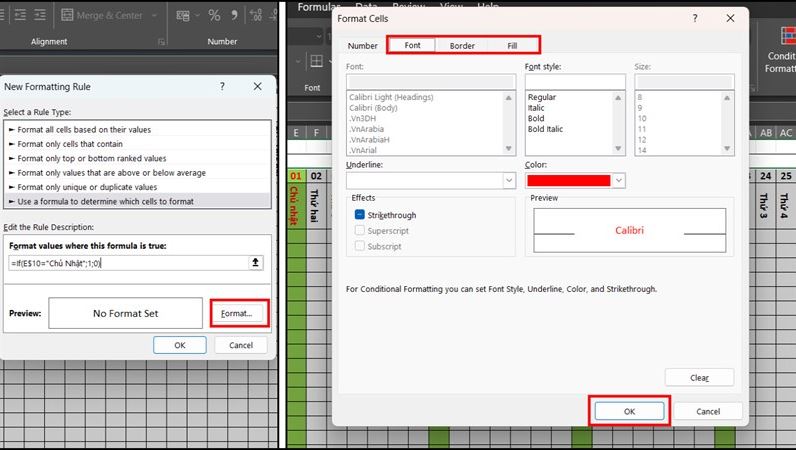The height and width of the screenshot is (450, 796).
Task: Click the Clear button in Format Cells
Action: point(699,377)
